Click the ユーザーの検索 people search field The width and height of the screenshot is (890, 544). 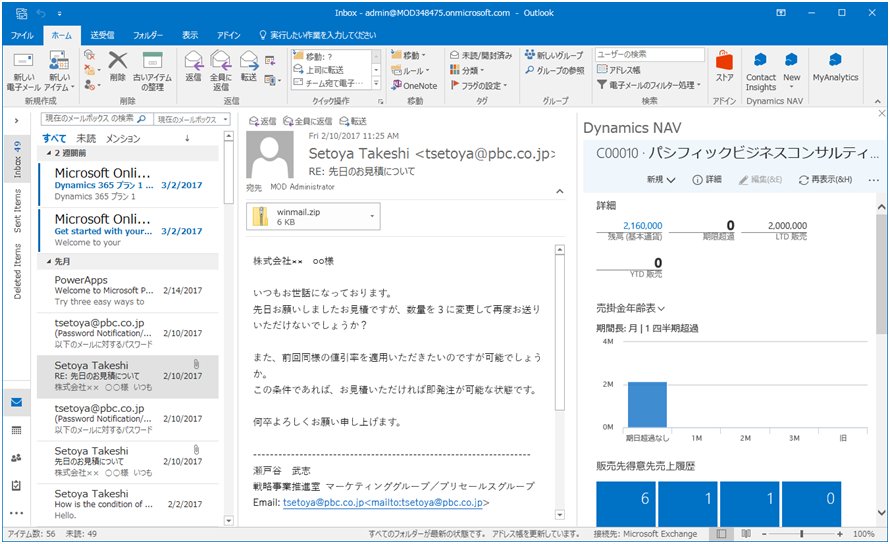tap(649, 55)
